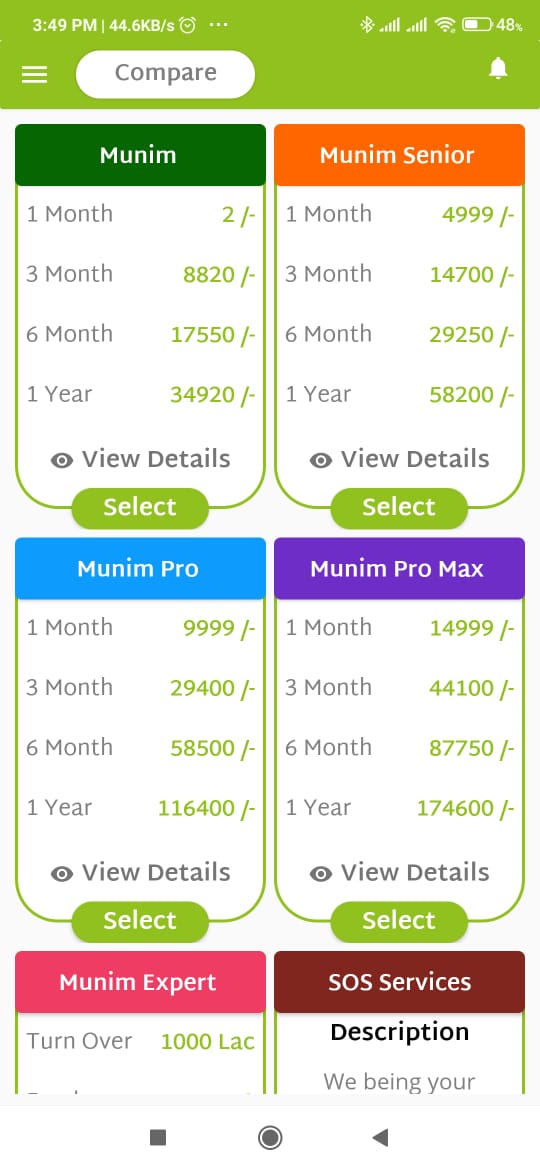Open the SOS Services header
The height and width of the screenshot is (1170, 540).
(400, 982)
